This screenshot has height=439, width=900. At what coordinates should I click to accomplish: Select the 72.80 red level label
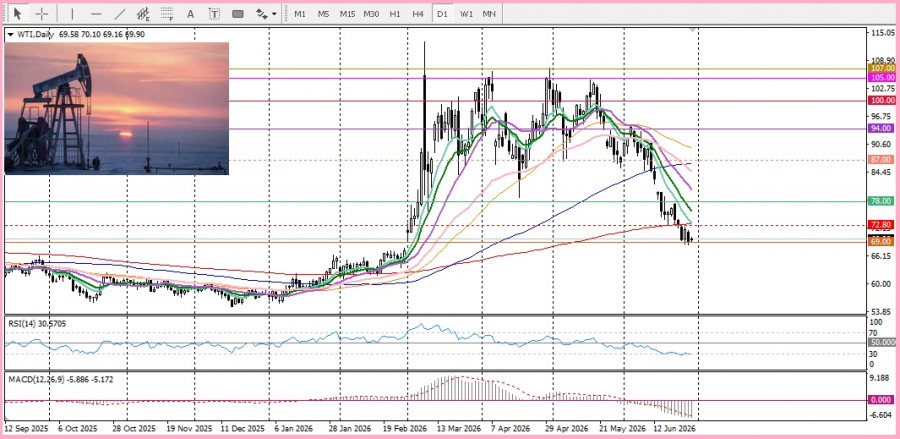pyautogui.click(x=882, y=224)
